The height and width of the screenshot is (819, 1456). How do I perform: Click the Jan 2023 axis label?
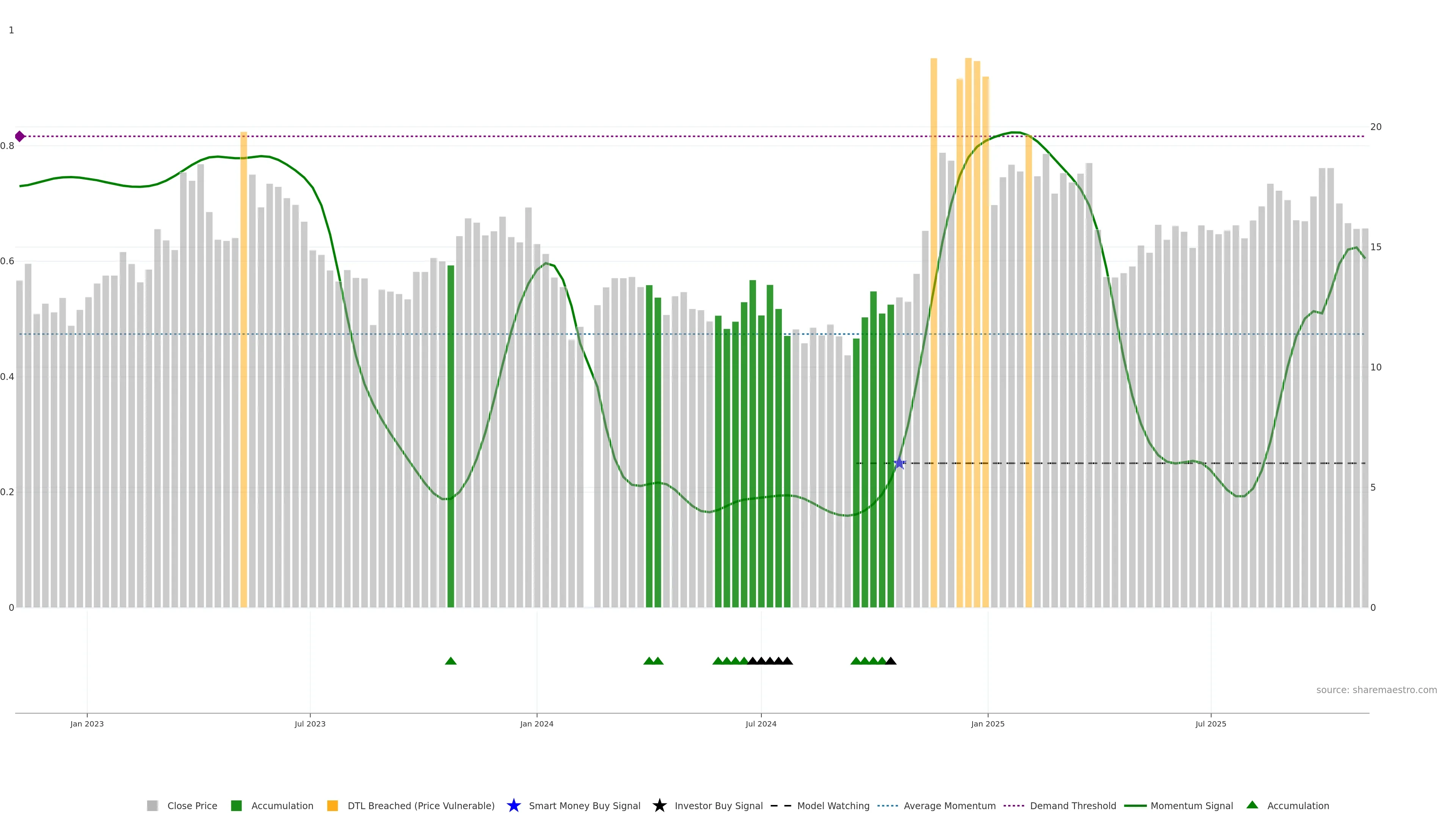(x=87, y=723)
